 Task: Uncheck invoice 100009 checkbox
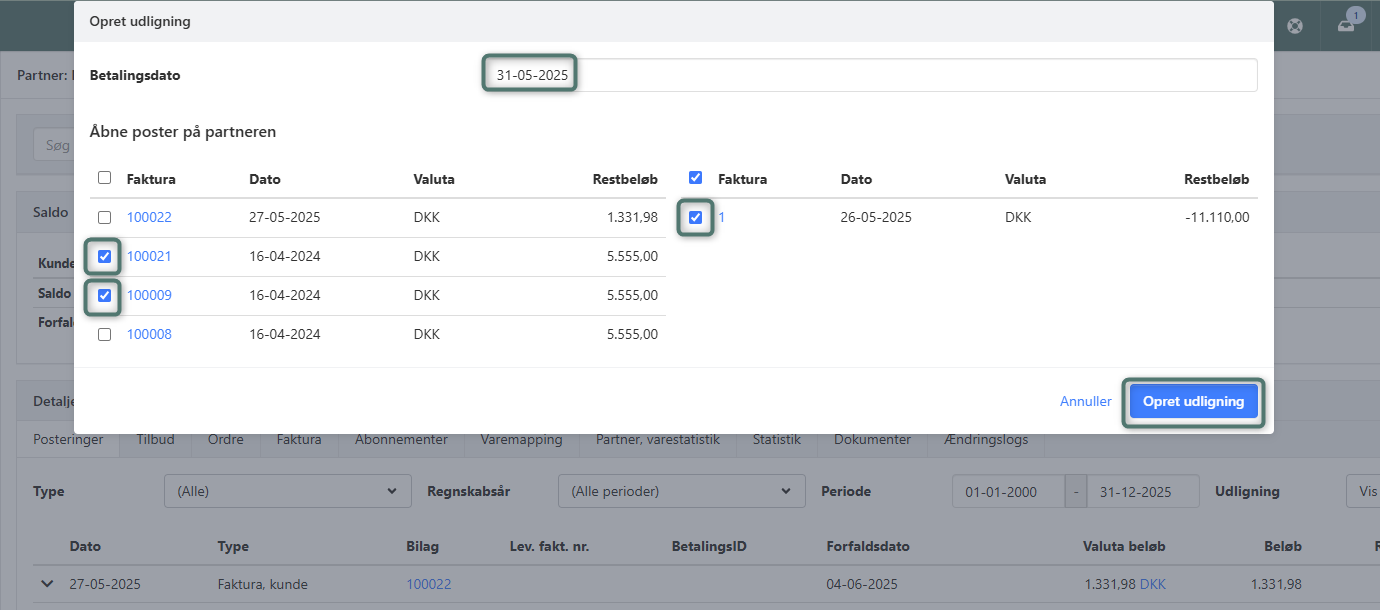[x=103, y=295]
